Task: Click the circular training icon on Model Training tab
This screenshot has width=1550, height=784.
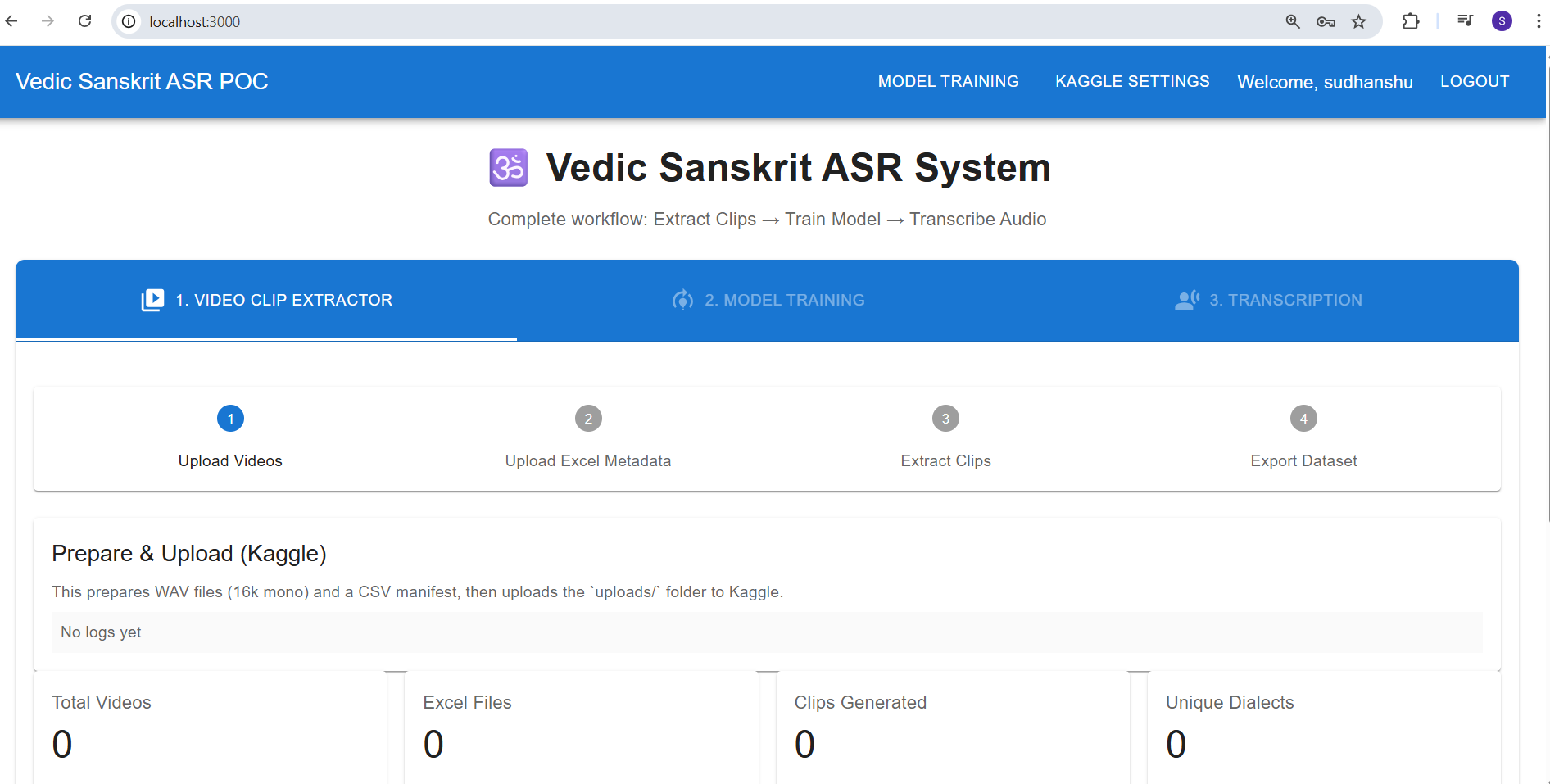Action: pos(682,300)
